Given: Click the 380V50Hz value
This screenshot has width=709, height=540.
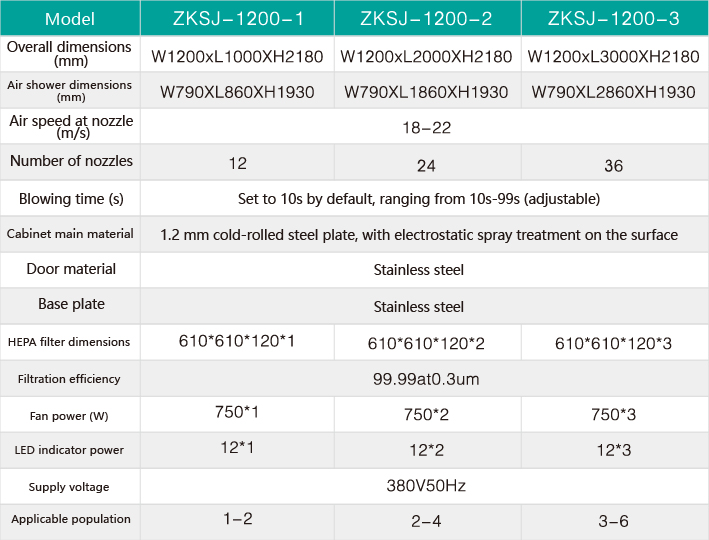Looking at the screenshot, I should pyautogui.click(x=426, y=486).
